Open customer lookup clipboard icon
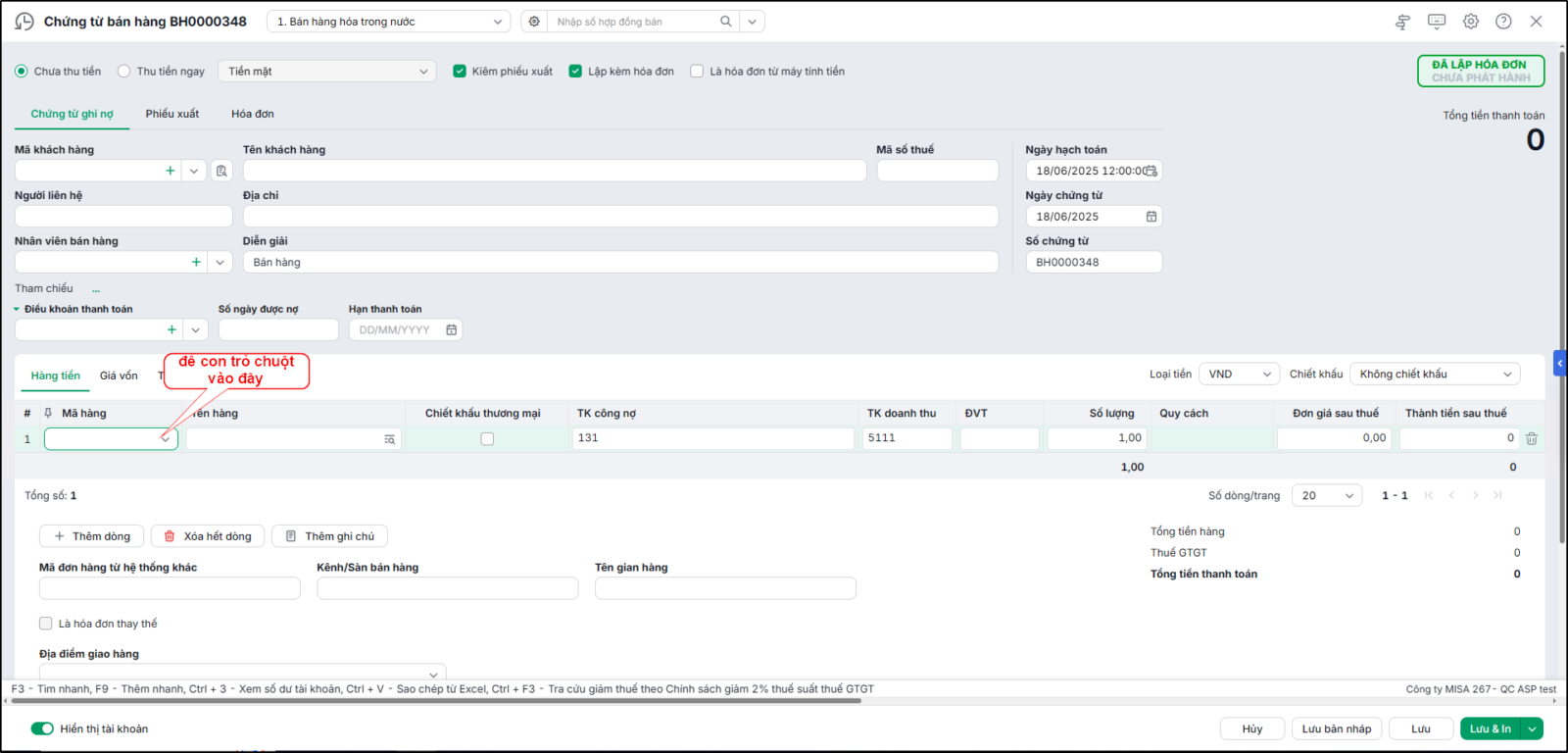The width and height of the screenshot is (1568, 753). pyautogui.click(x=221, y=171)
